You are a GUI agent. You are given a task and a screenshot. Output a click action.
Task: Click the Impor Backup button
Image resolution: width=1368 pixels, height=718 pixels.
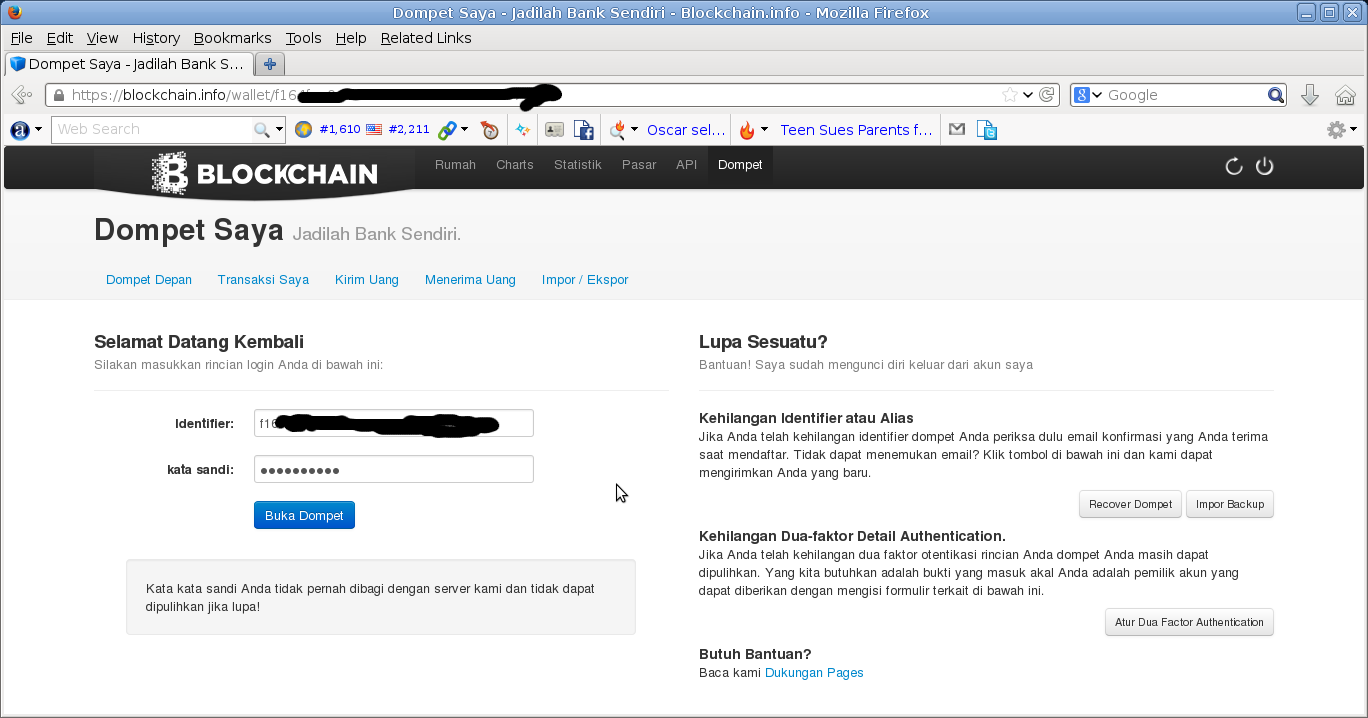tap(1230, 504)
